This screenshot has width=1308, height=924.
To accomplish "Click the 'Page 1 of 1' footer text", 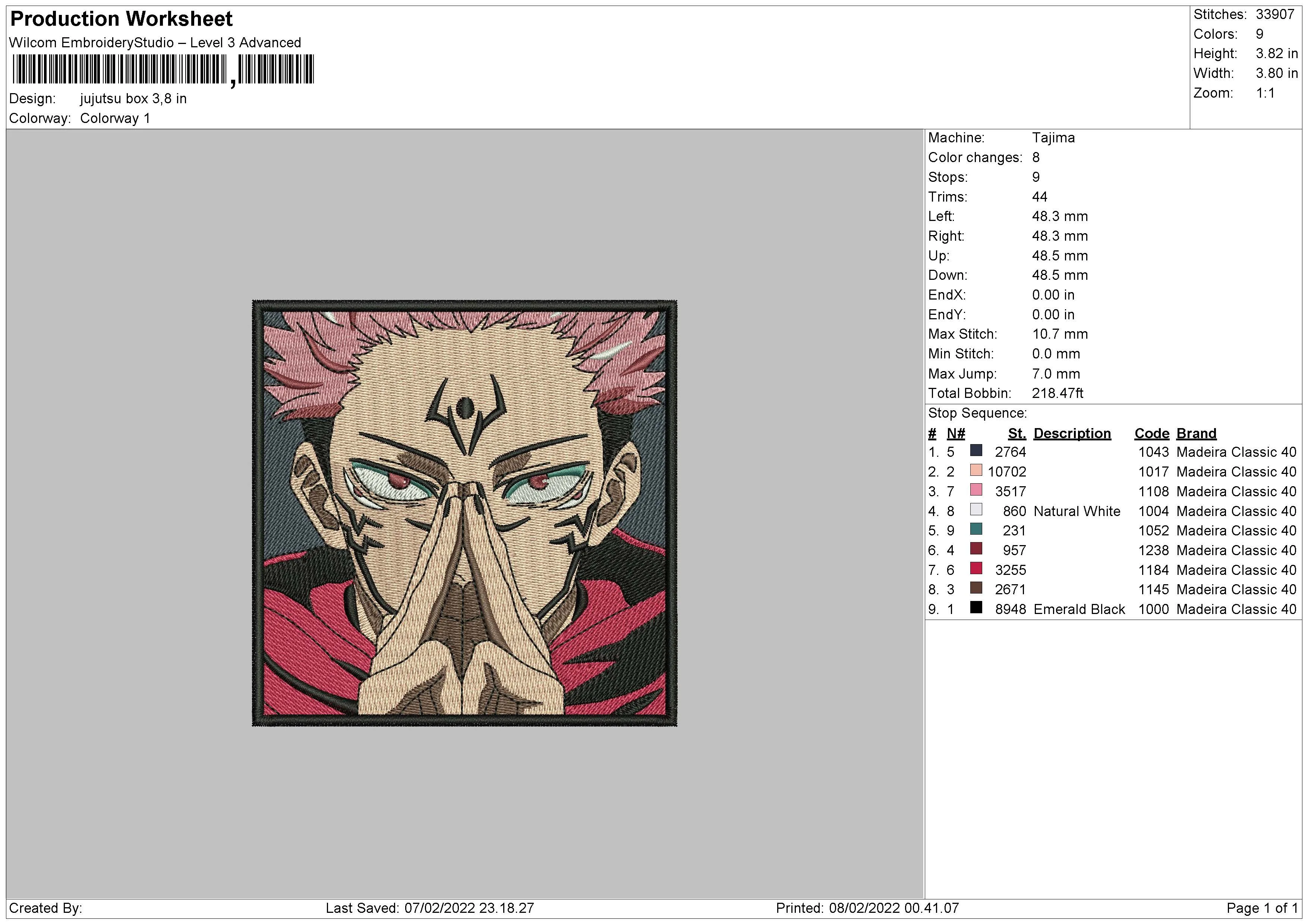I will [1262, 908].
